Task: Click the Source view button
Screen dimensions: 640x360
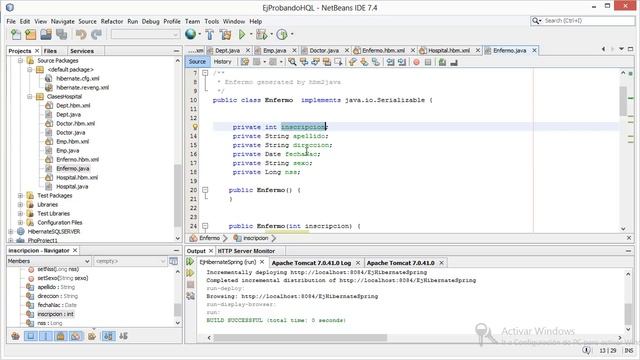Action: pos(197,62)
